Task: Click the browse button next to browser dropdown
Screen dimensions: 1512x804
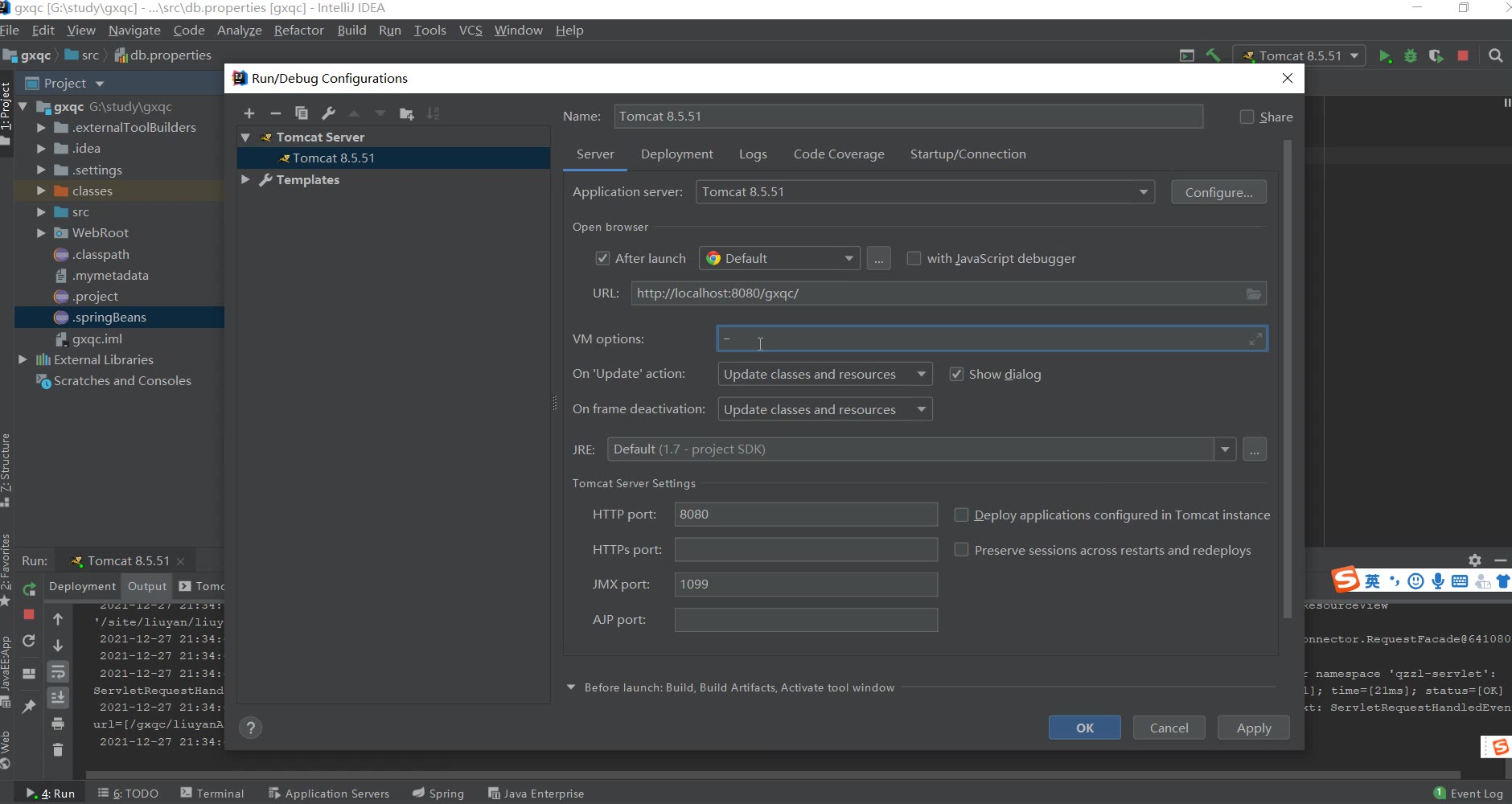Action: click(x=878, y=258)
